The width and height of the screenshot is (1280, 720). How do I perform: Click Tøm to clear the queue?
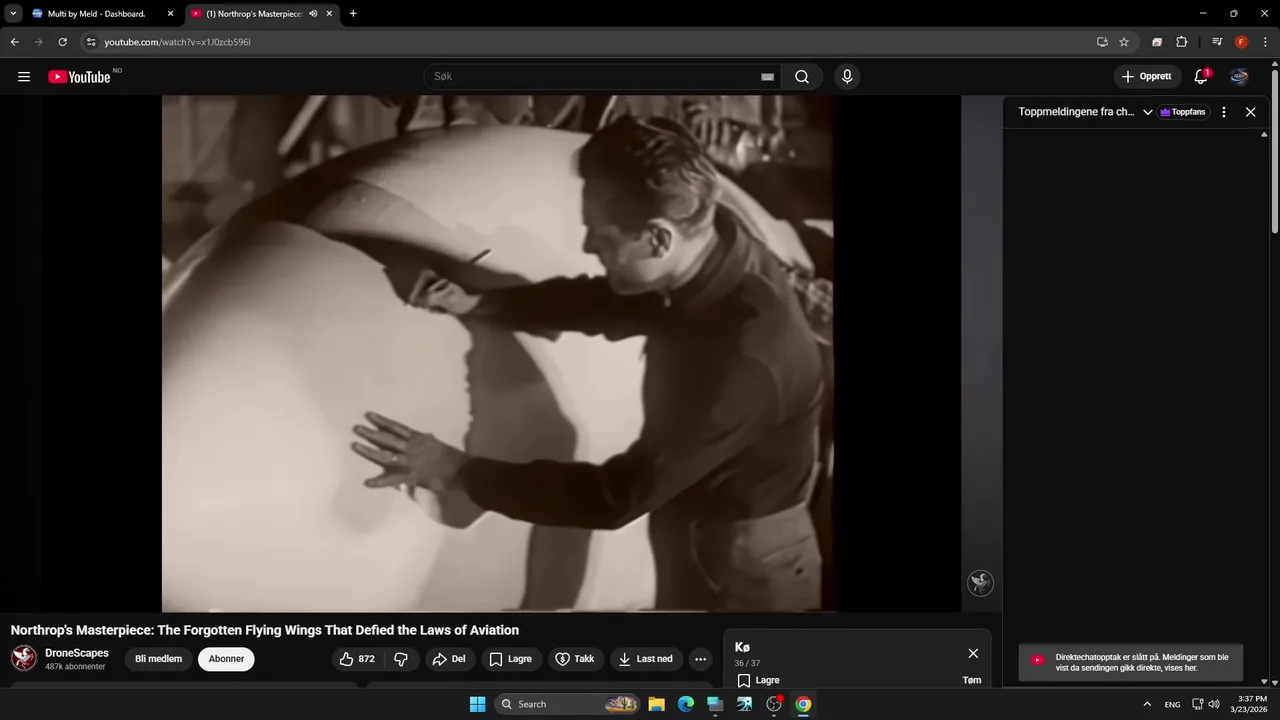point(971,680)
